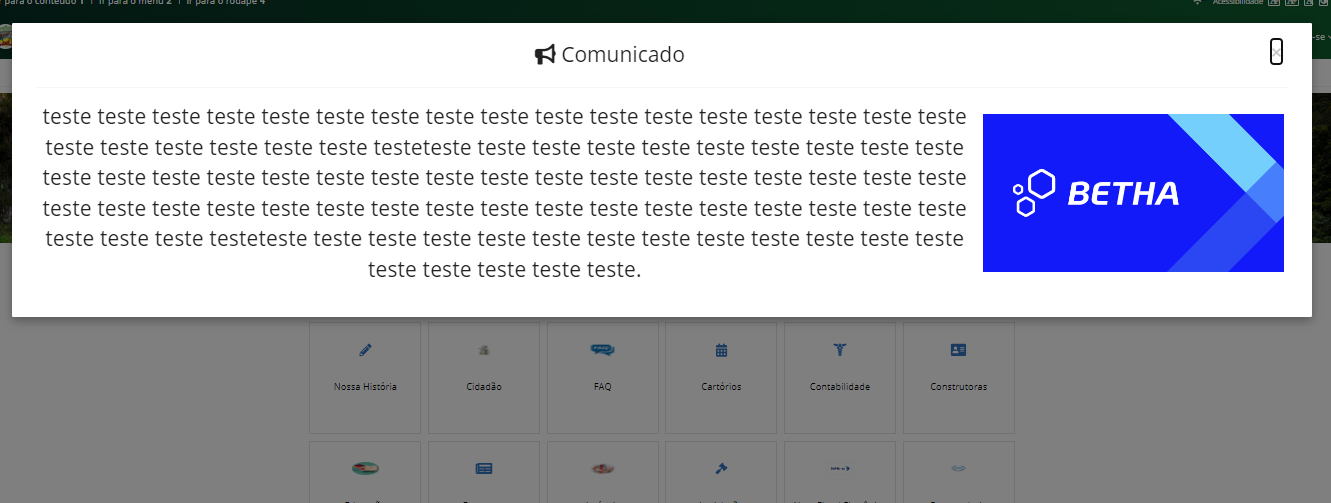Click the BETHA banner image
Screen dimensions: 1331x503
[1133, 193]
